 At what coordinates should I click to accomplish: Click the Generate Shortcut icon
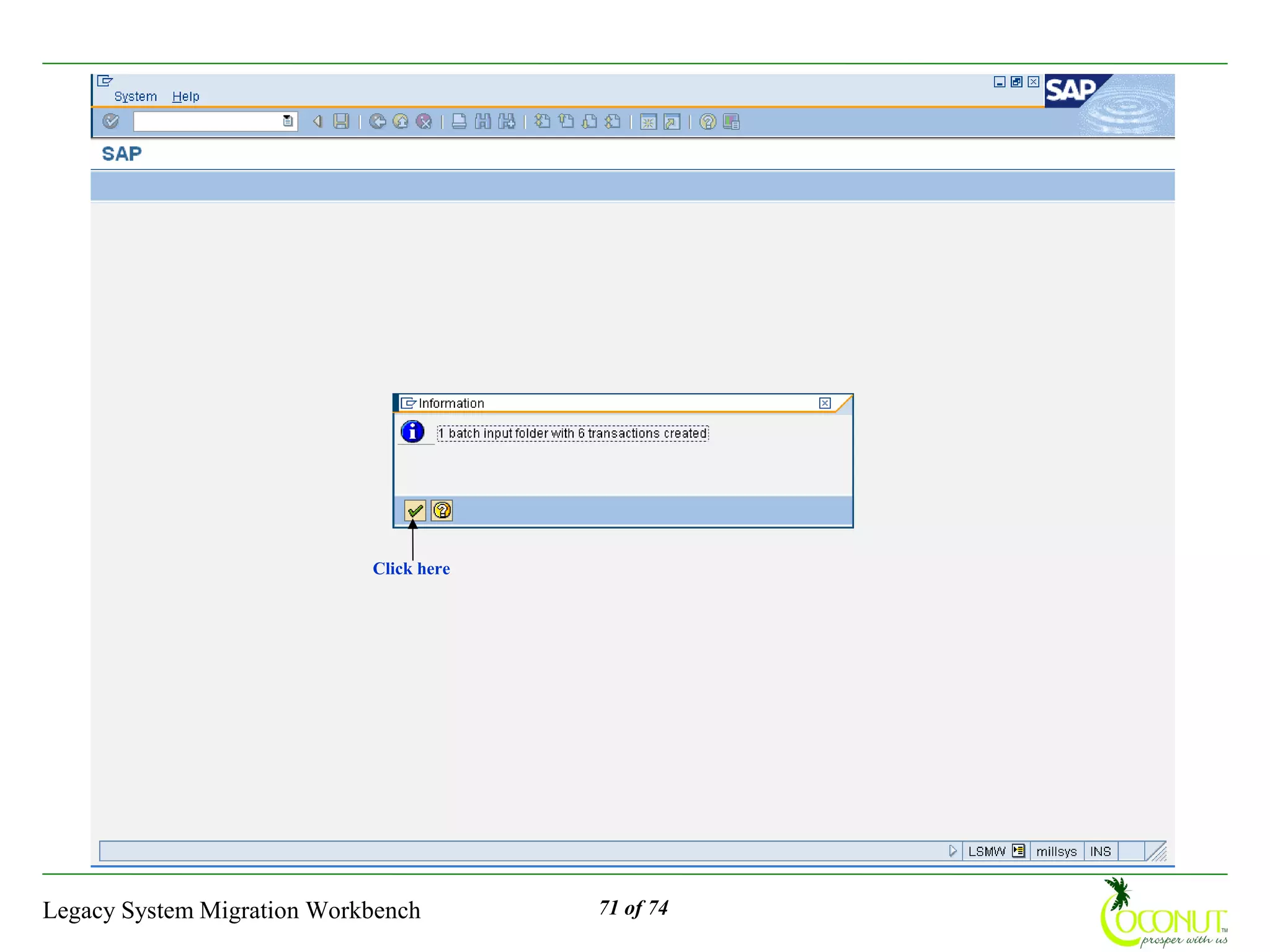click(672, 122)
